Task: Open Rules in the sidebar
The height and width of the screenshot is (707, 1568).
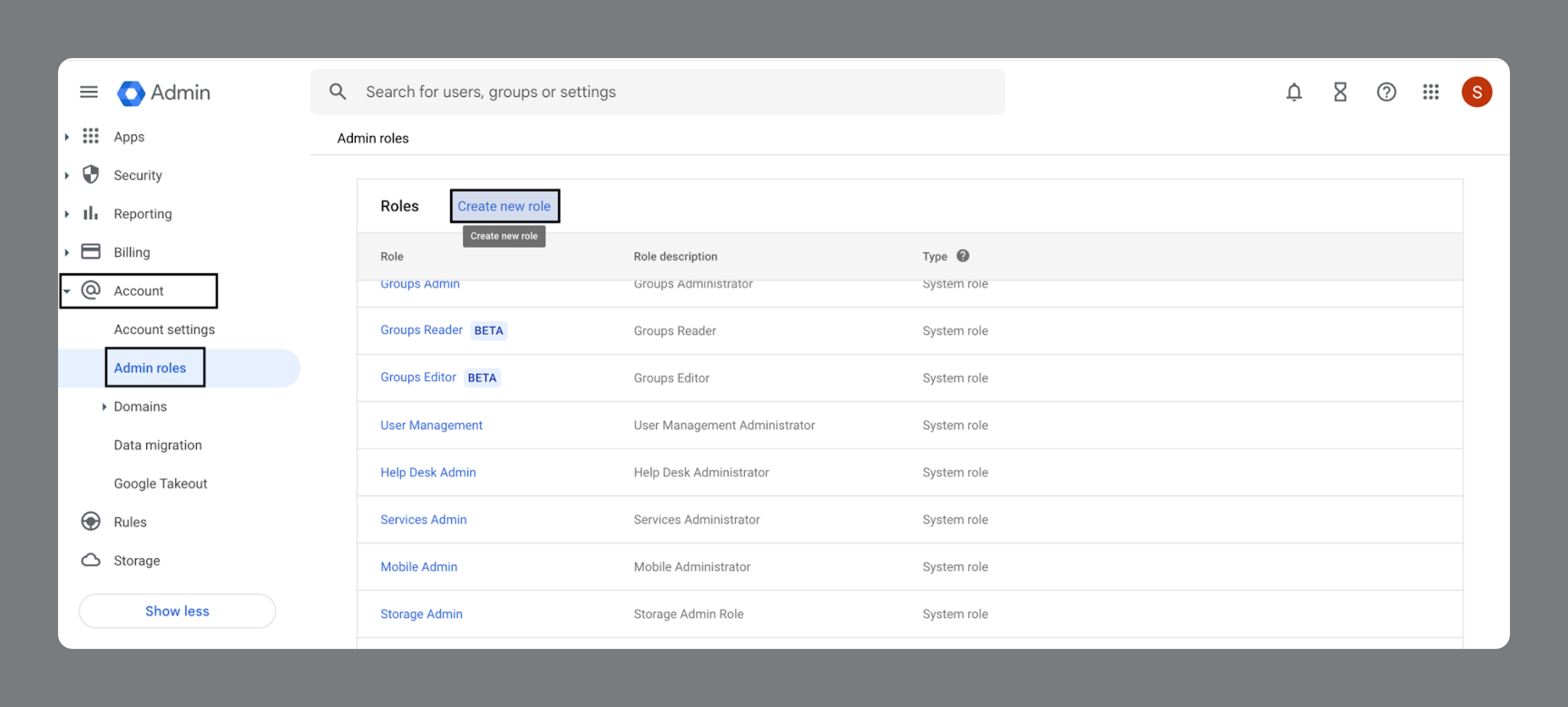Action: pyautogui.click(x=130, y=522)
